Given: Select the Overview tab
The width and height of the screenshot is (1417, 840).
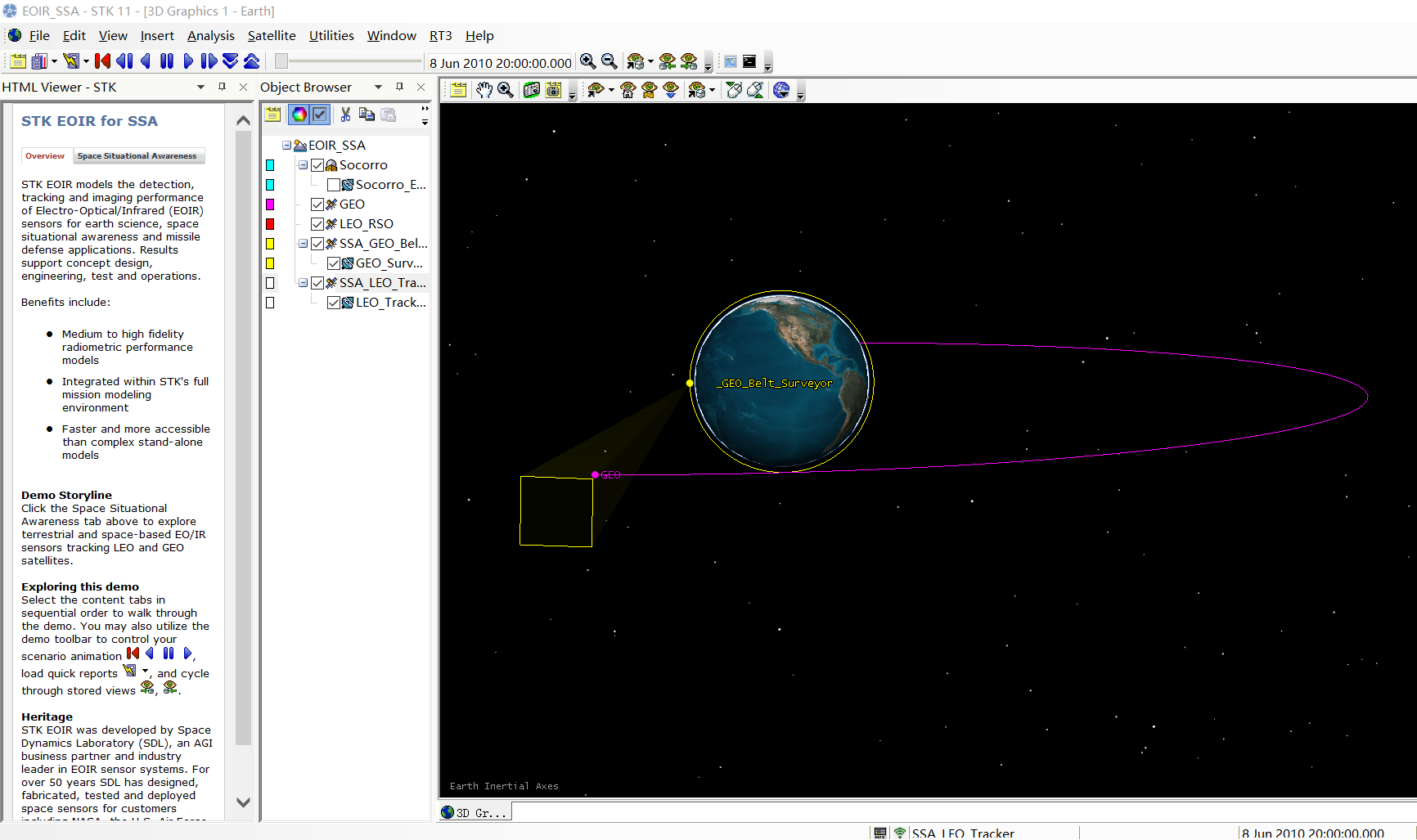Looking at the screenshot, I should (x=45, y=156).
